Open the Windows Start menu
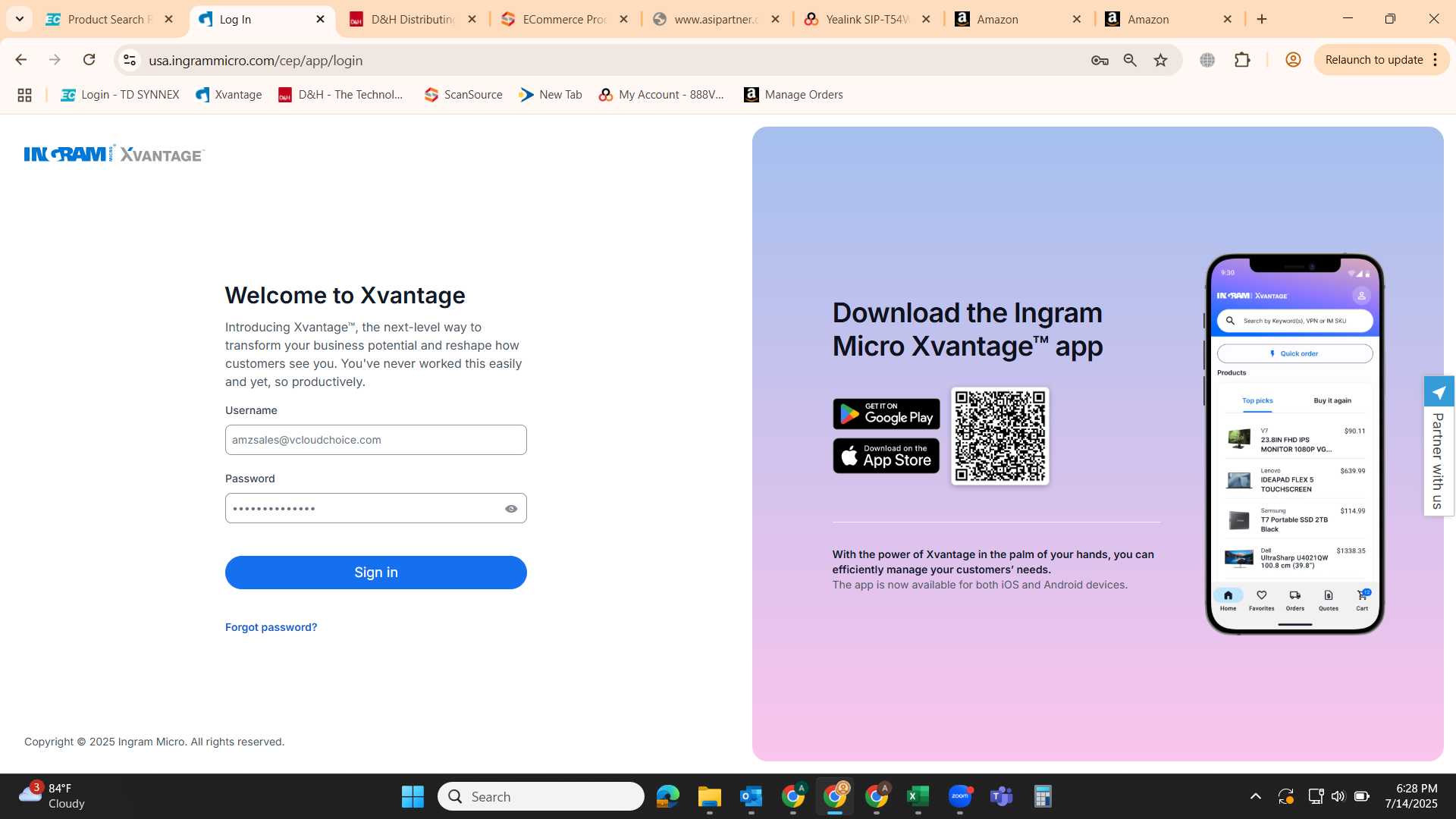Image resolution: width=1456 pixels, height=819 pixels. (x=413, y=796)
